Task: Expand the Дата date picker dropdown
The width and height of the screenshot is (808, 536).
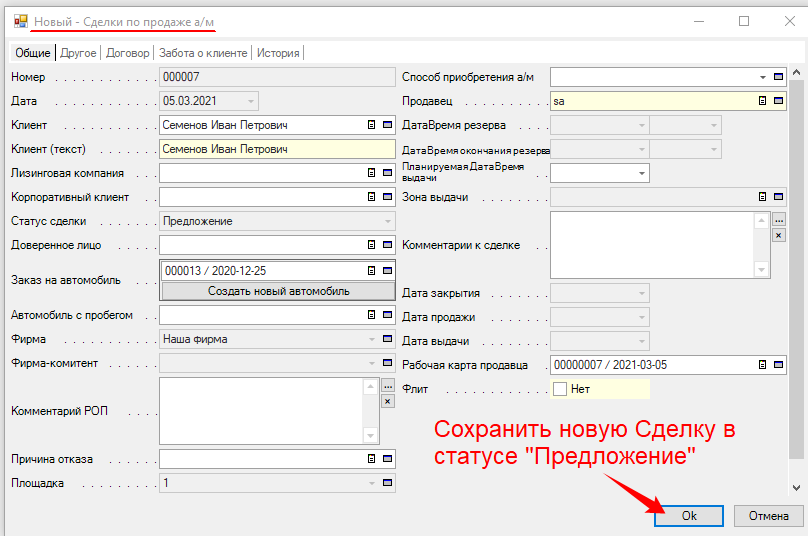Action: pos(250,100)
